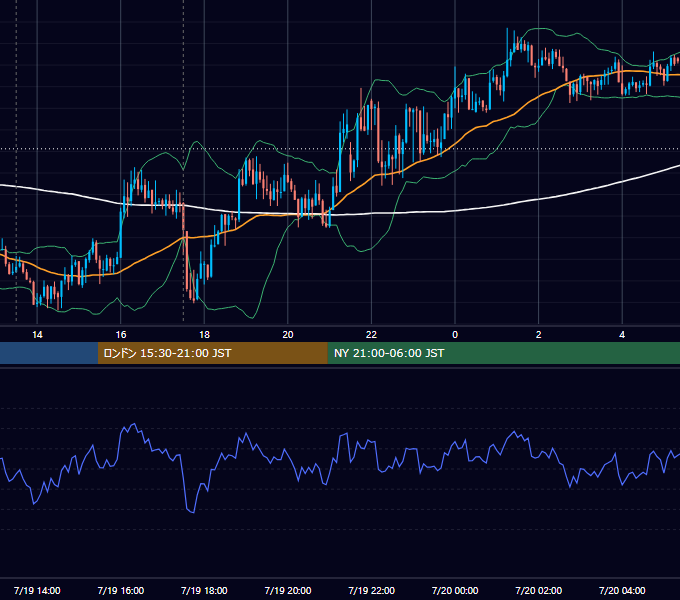Select the 7/19 20:00 time label

[x=288, y=590]
